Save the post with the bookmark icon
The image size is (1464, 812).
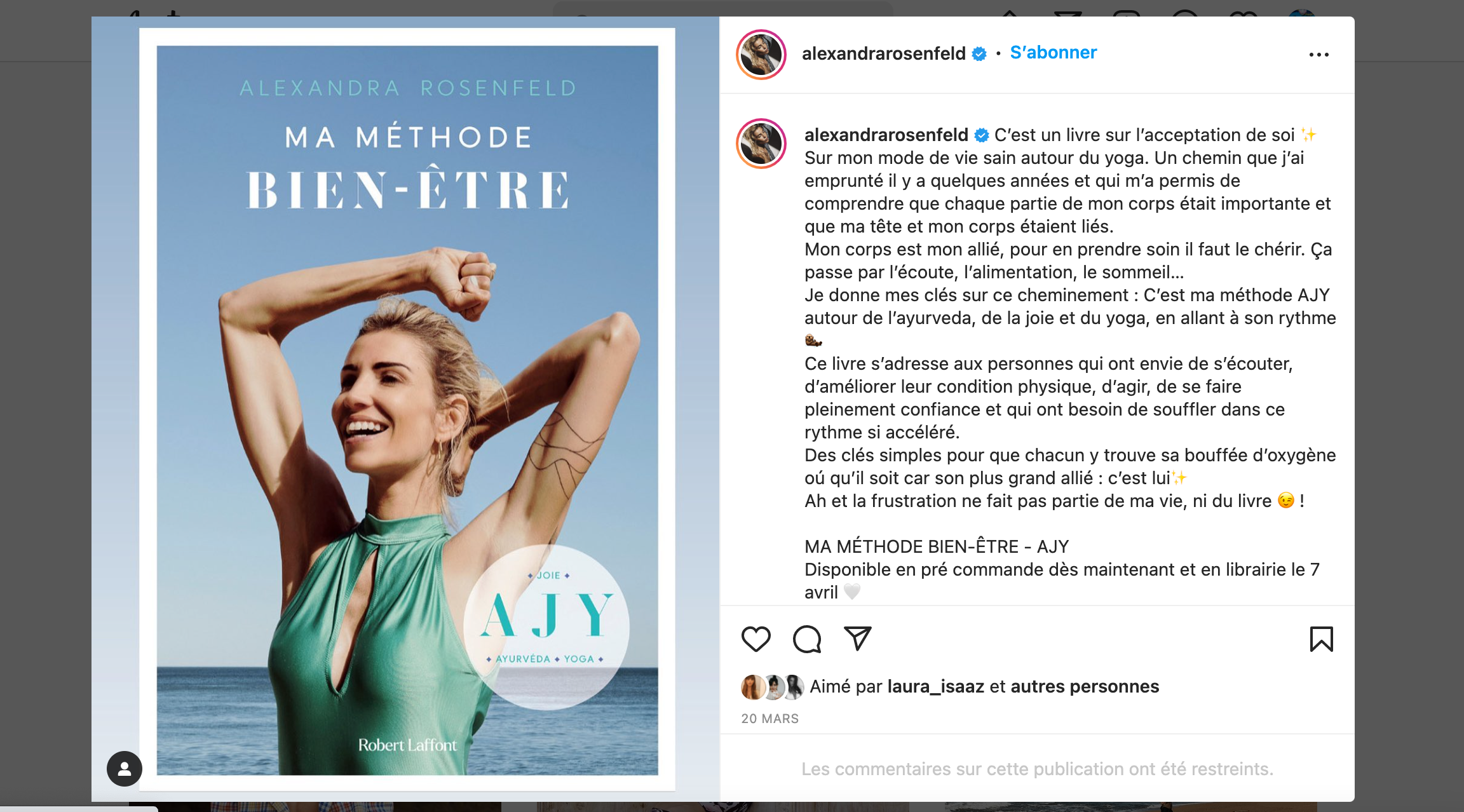1321,639
